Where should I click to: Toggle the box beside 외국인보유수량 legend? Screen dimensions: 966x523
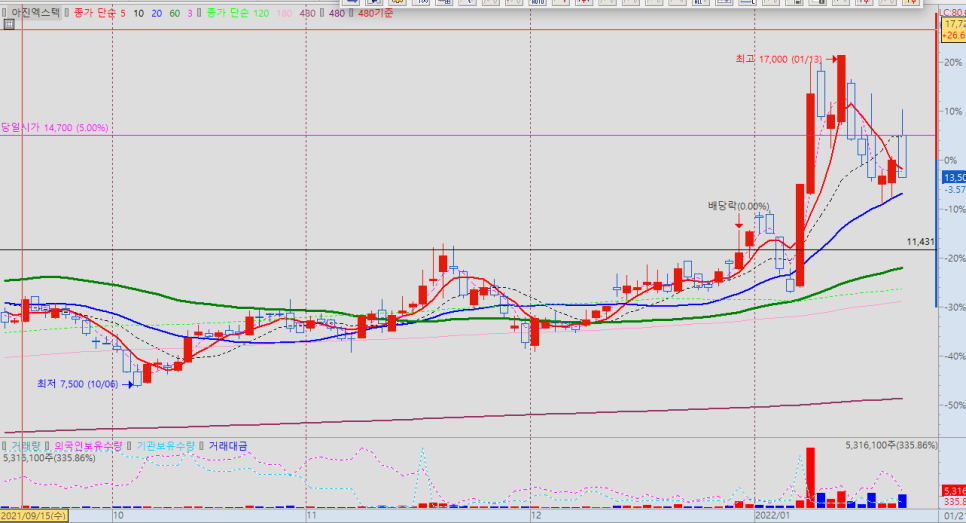[x=49, y=445]
